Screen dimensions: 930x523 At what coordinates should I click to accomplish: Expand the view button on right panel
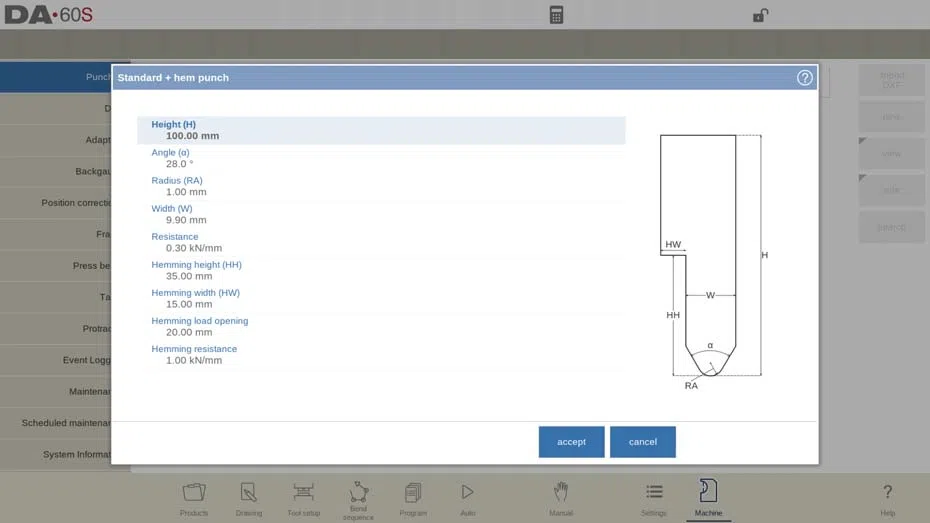point(891,154)
